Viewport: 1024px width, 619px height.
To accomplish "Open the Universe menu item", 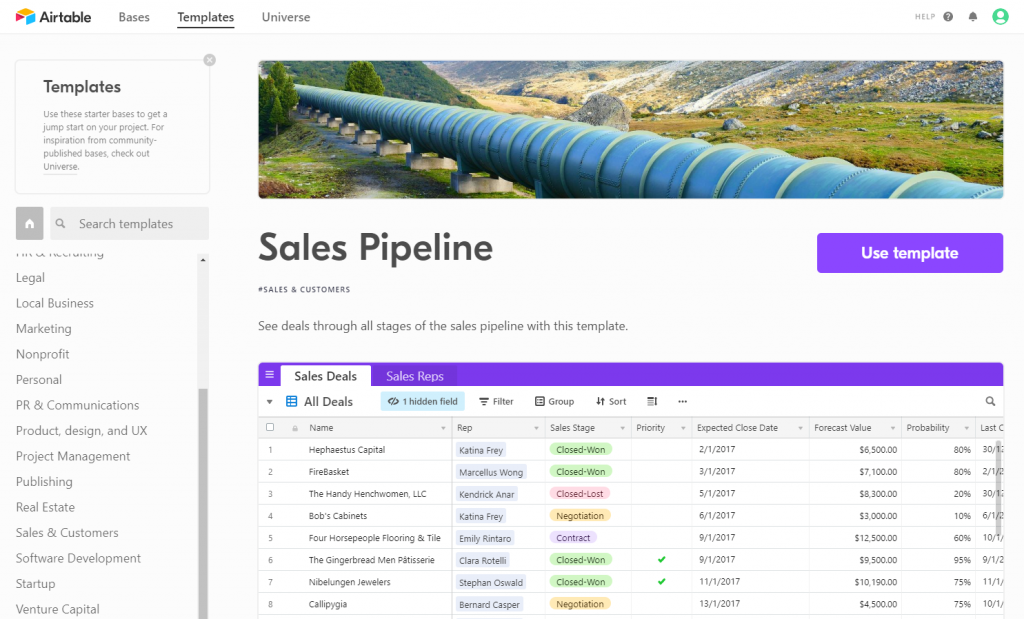I will pyautogui.click(x=286, y=17).
